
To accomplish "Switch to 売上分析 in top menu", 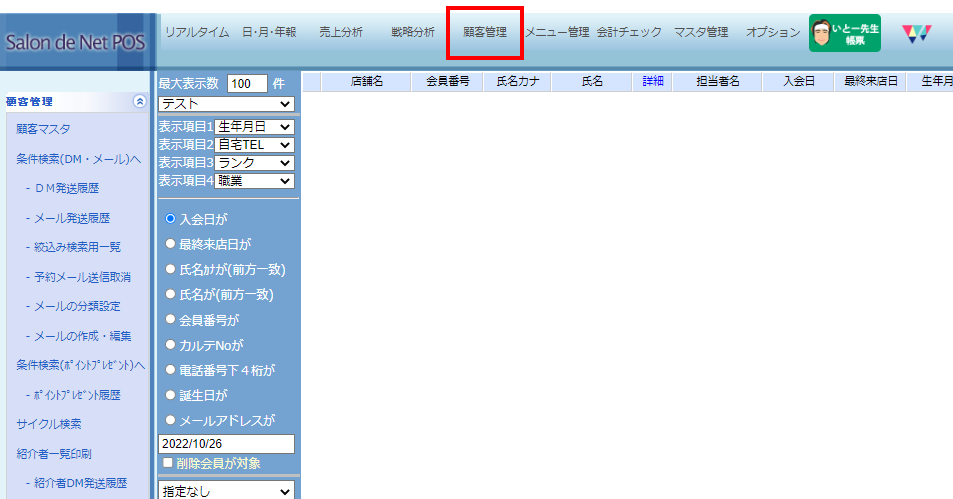I will (341, 32).
